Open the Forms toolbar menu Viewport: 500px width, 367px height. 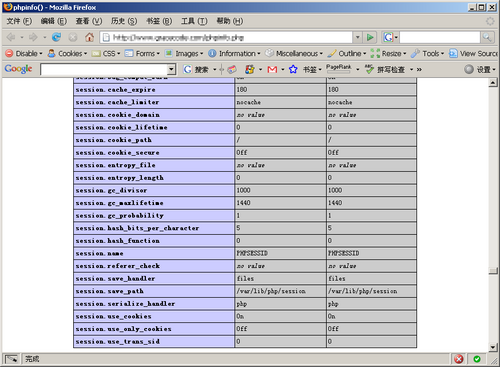coord(142,53)
